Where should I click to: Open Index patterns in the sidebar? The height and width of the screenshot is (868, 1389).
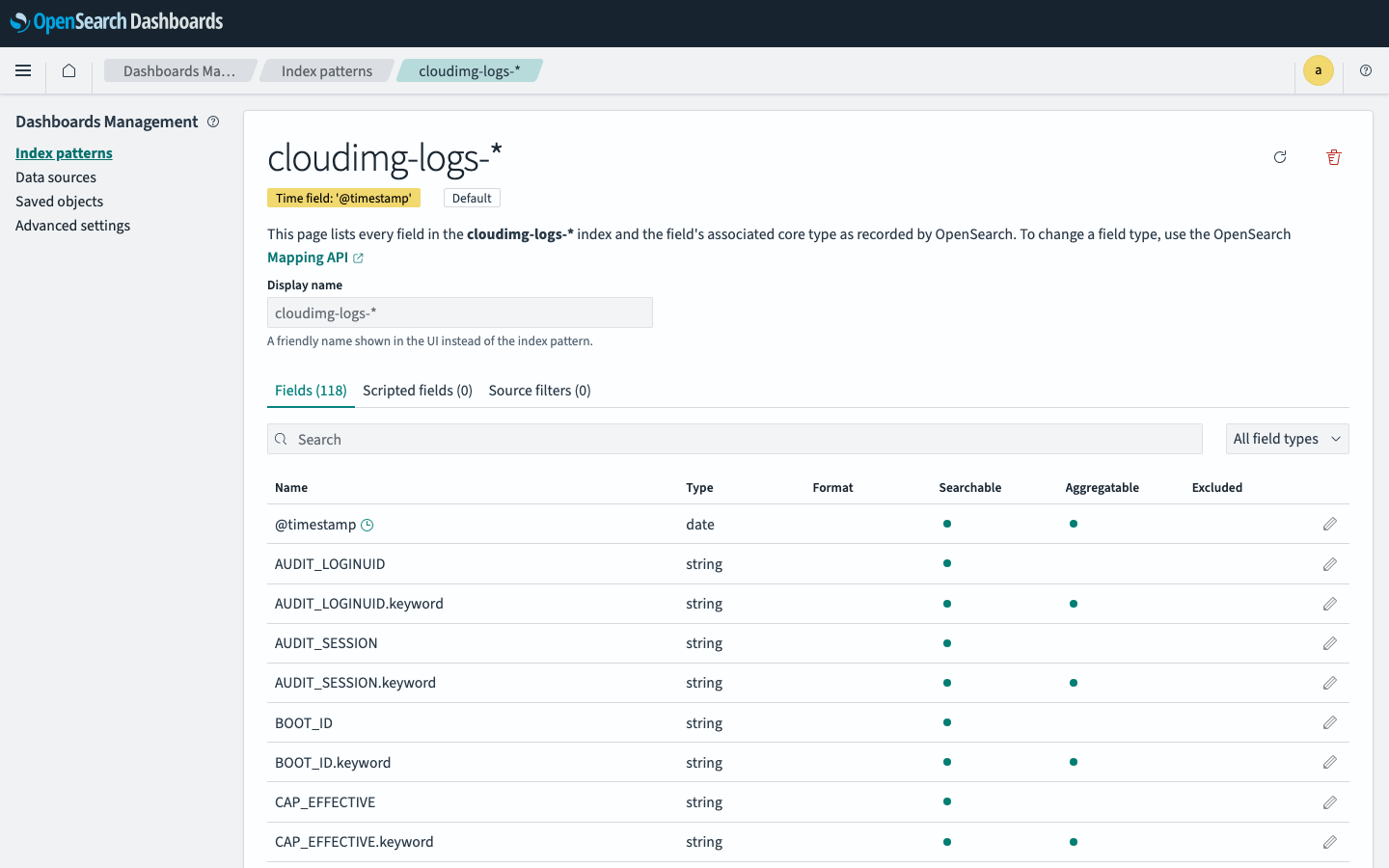[x=64, y=153]
